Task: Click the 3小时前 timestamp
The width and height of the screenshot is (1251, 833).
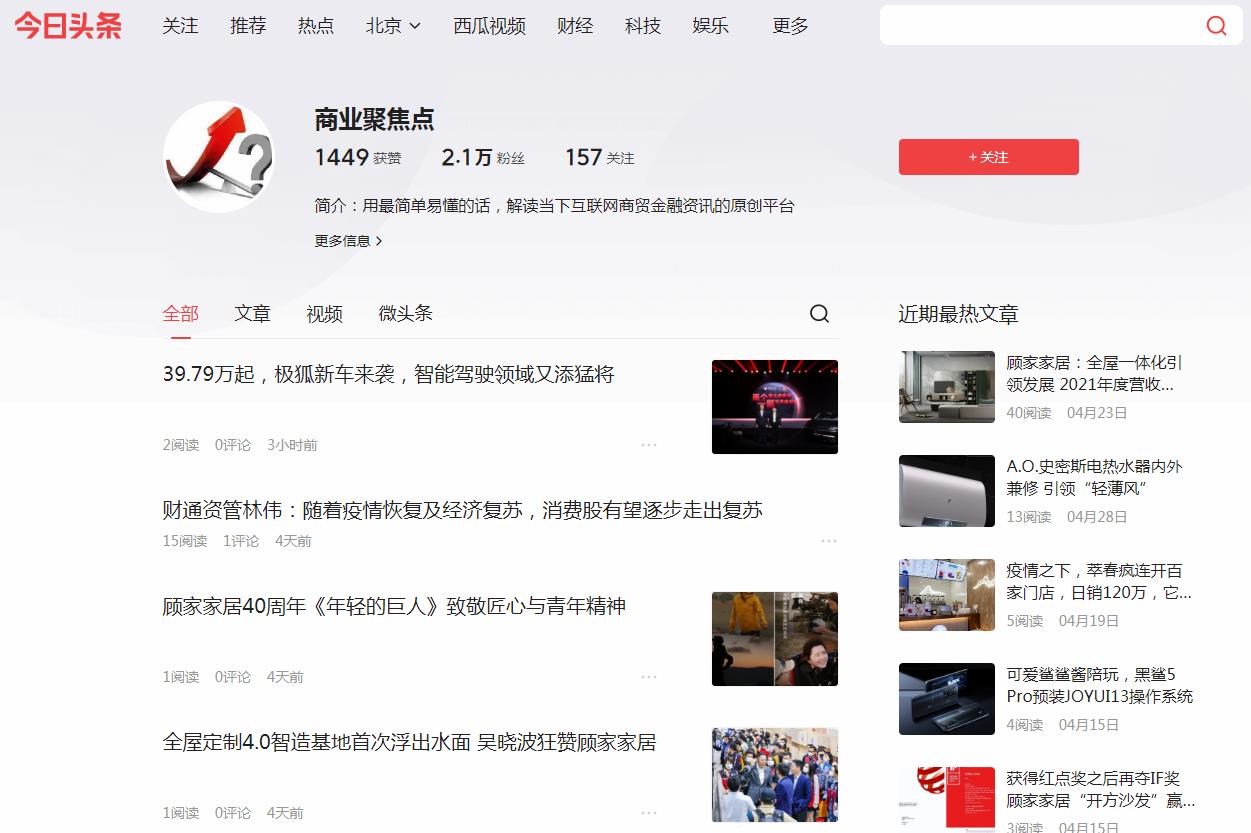Action: (292, 445)
